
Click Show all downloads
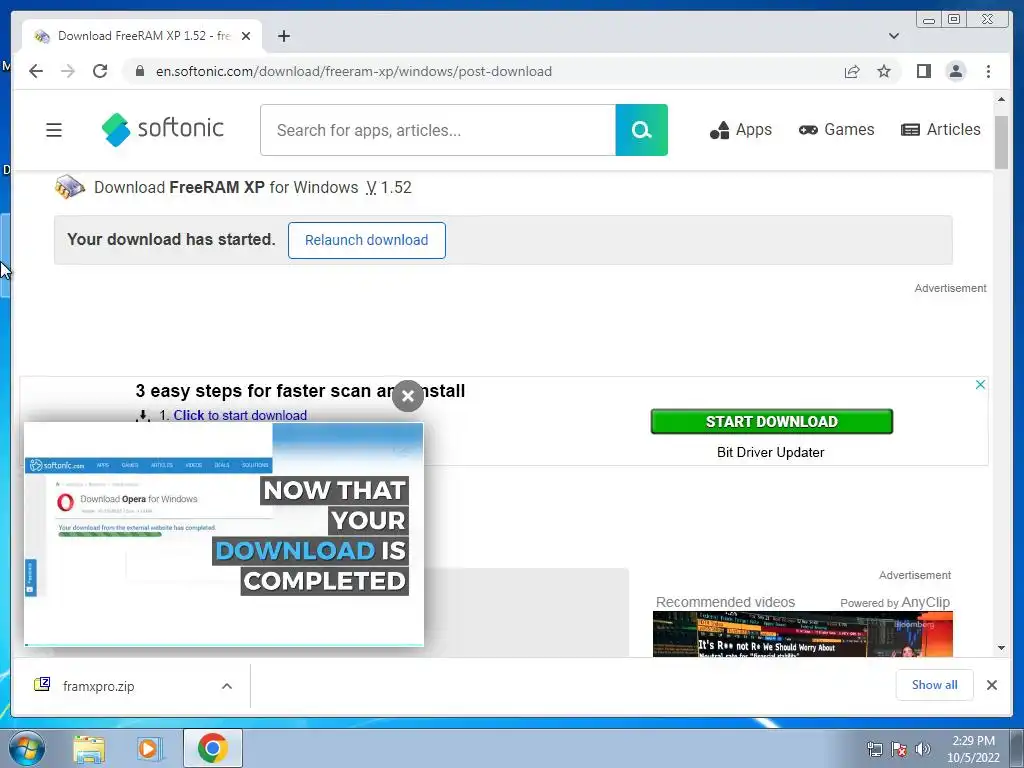(x=935, y=685)
